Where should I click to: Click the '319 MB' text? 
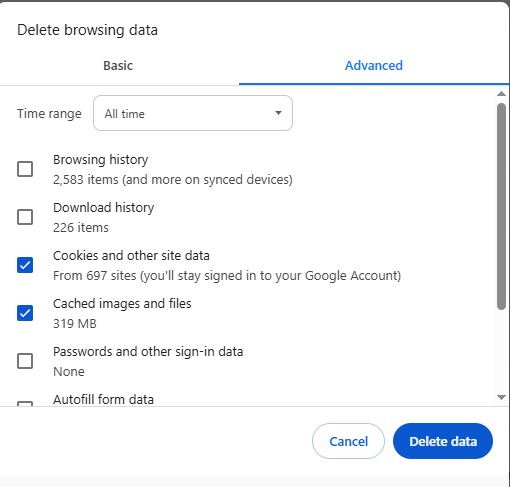[x=75, y=324]
